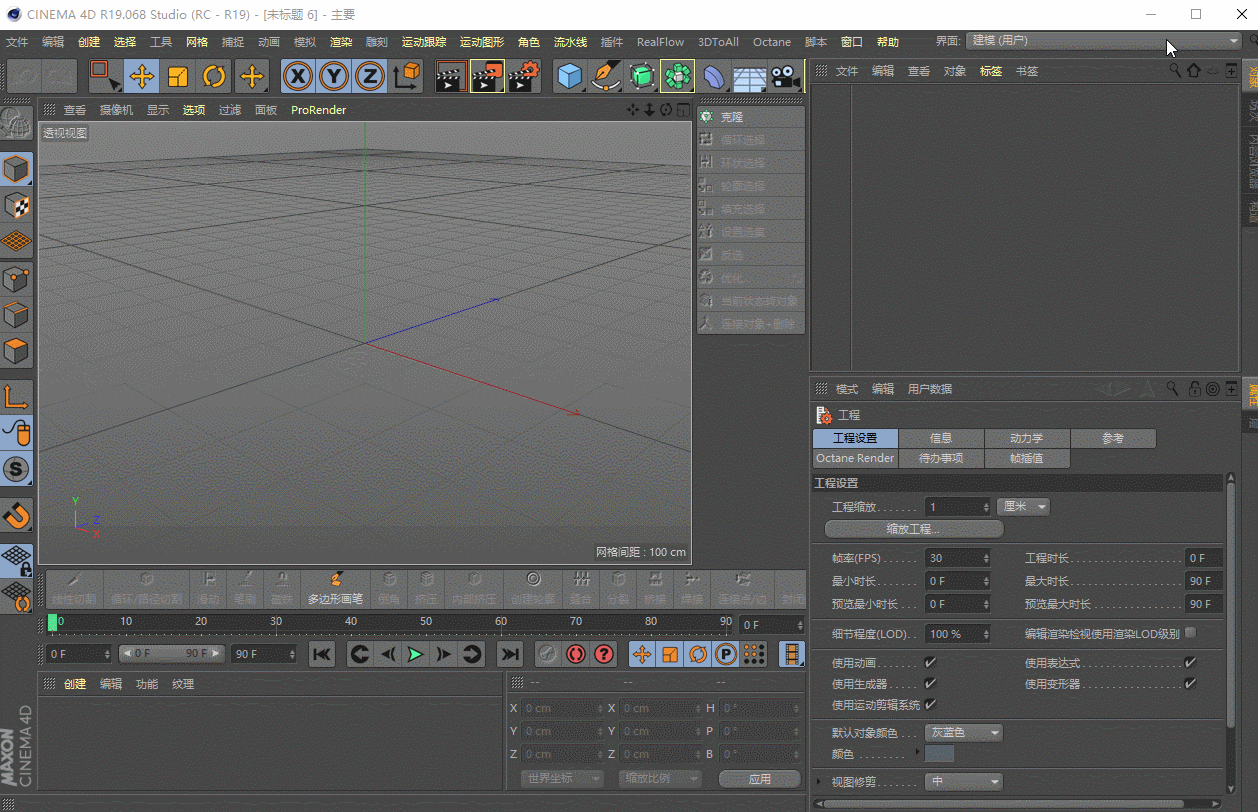This screenshot has width=1258, height=812.
Task: Select the Move tool in top toolbar
Action: coord(142,76)
